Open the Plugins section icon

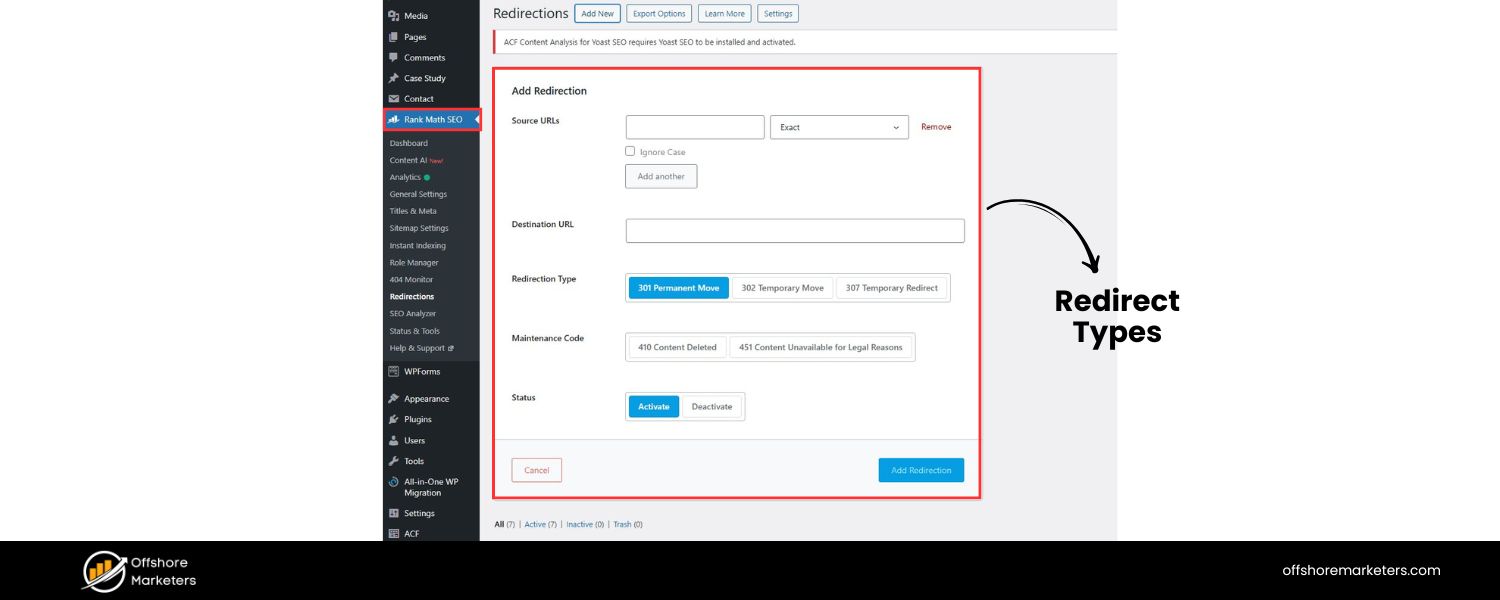pos(394,419)
